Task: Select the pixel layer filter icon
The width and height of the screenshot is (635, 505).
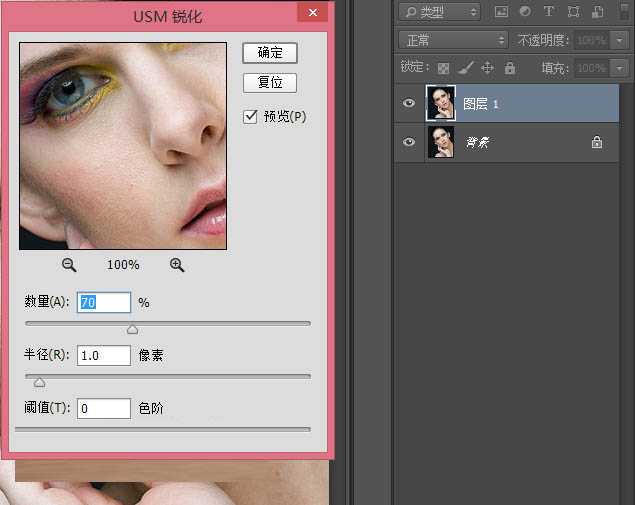Action: 501,12
